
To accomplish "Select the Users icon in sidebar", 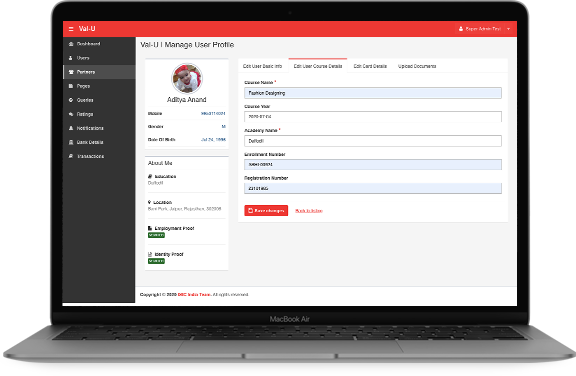I will coord(71,58).
